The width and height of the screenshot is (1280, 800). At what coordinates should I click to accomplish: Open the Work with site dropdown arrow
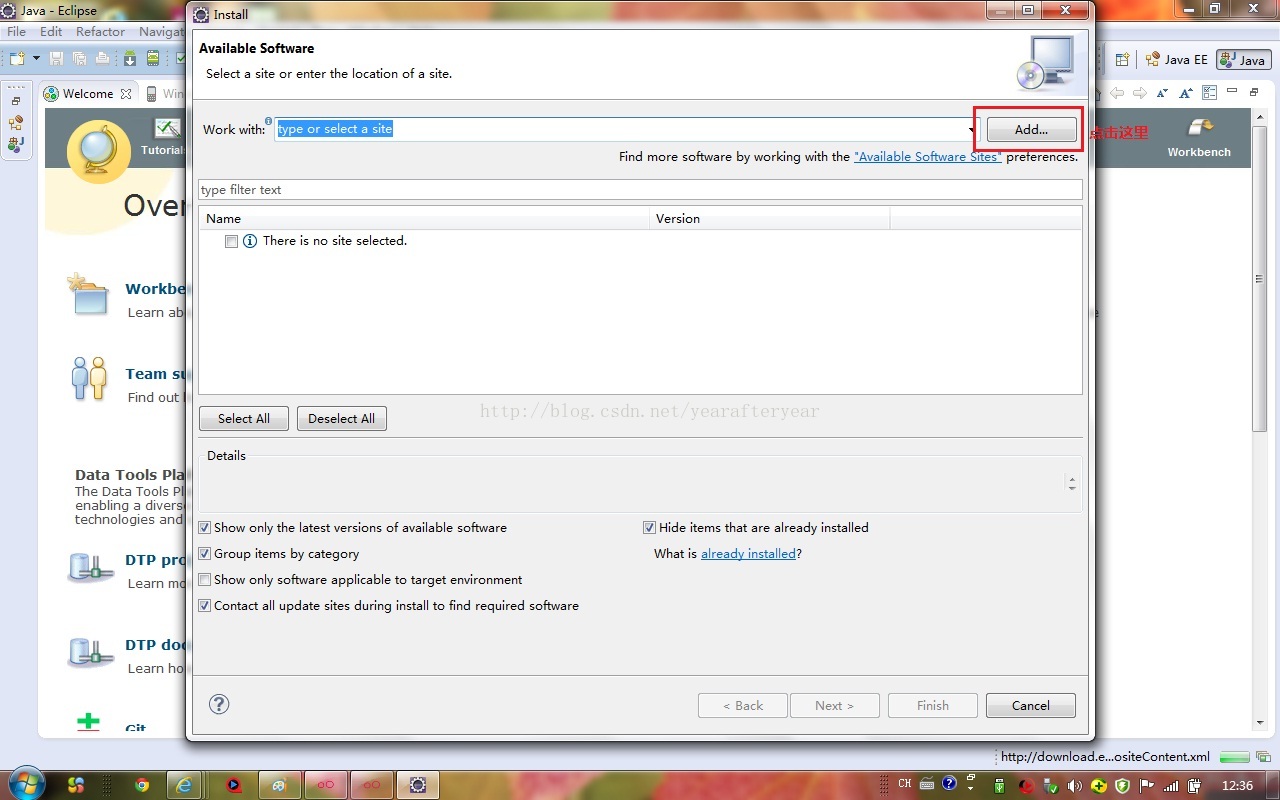[972, 130]
